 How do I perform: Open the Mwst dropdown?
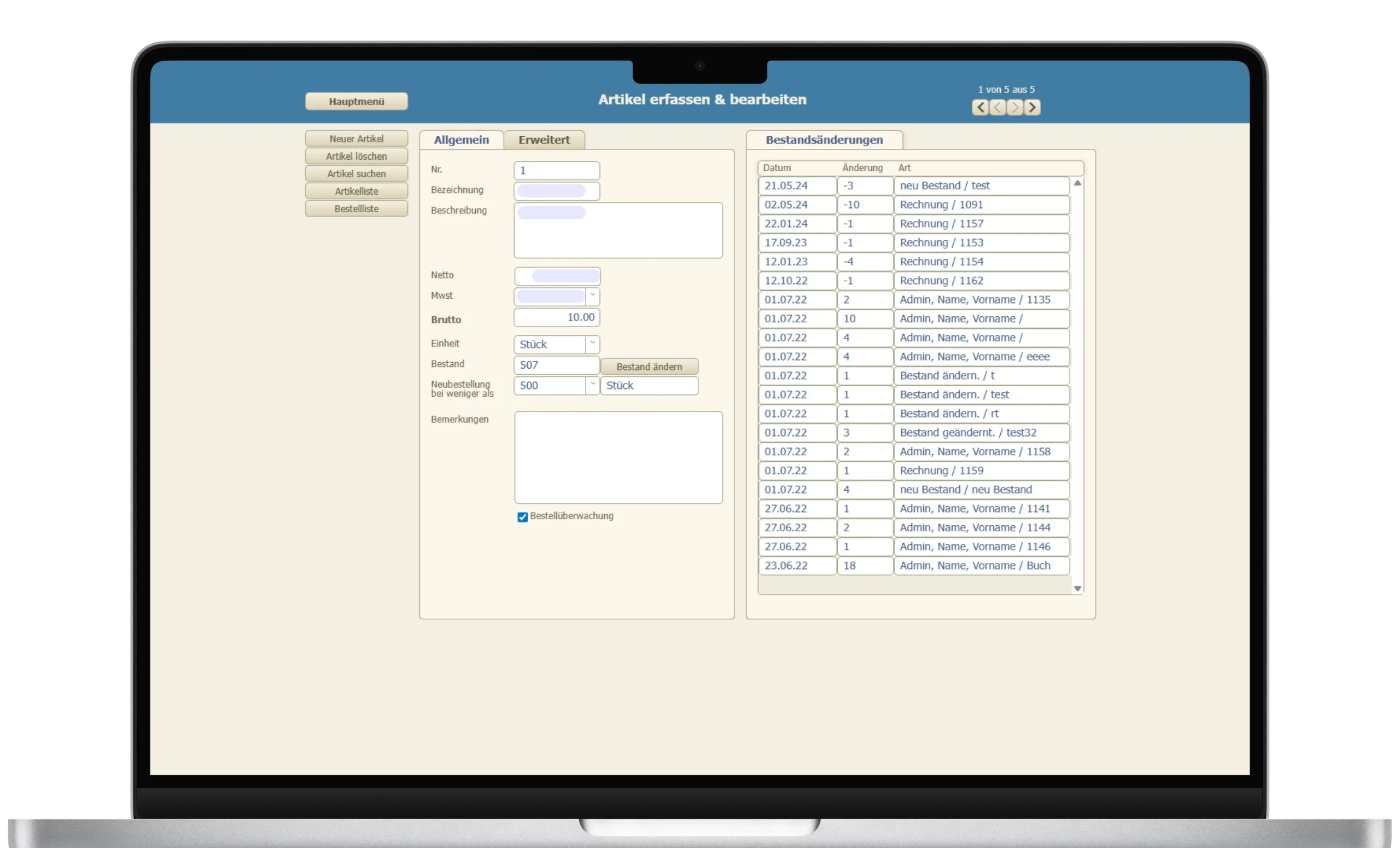pyautogui.click(x=592, y=296)
